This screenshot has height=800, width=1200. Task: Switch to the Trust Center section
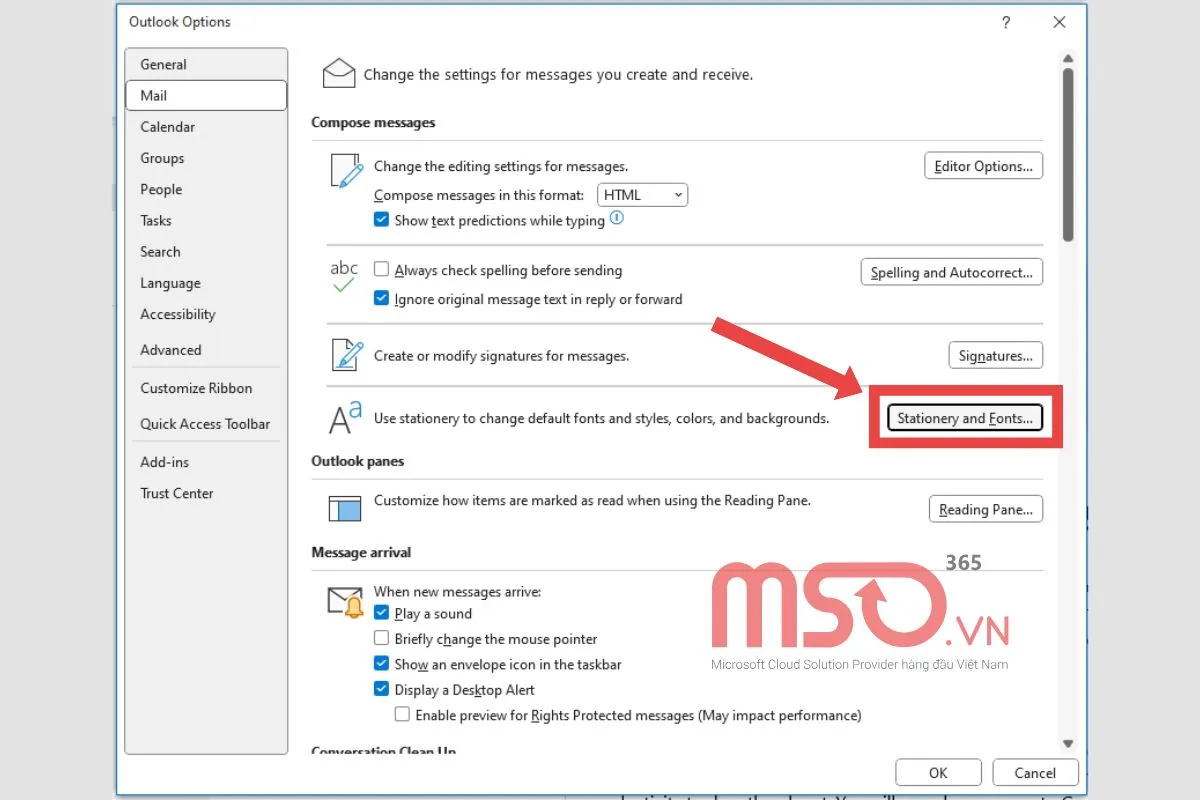coord(177,493)
